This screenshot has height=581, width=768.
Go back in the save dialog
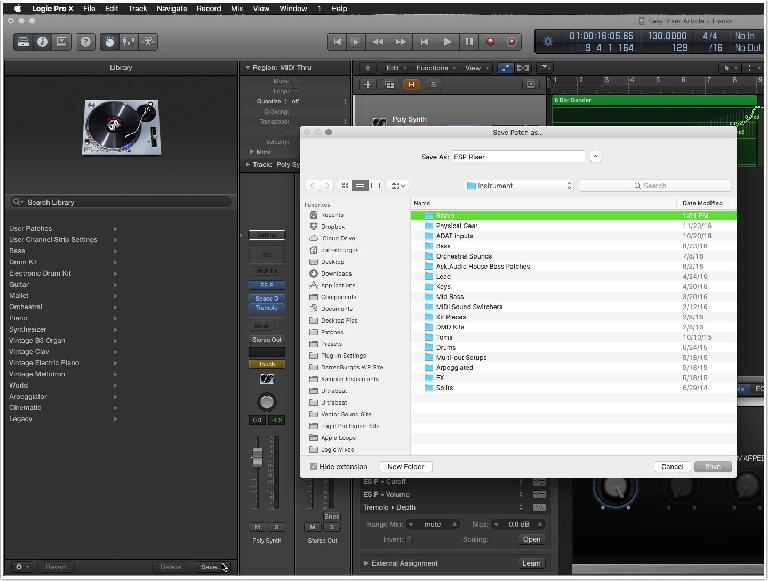pos(312,186)
